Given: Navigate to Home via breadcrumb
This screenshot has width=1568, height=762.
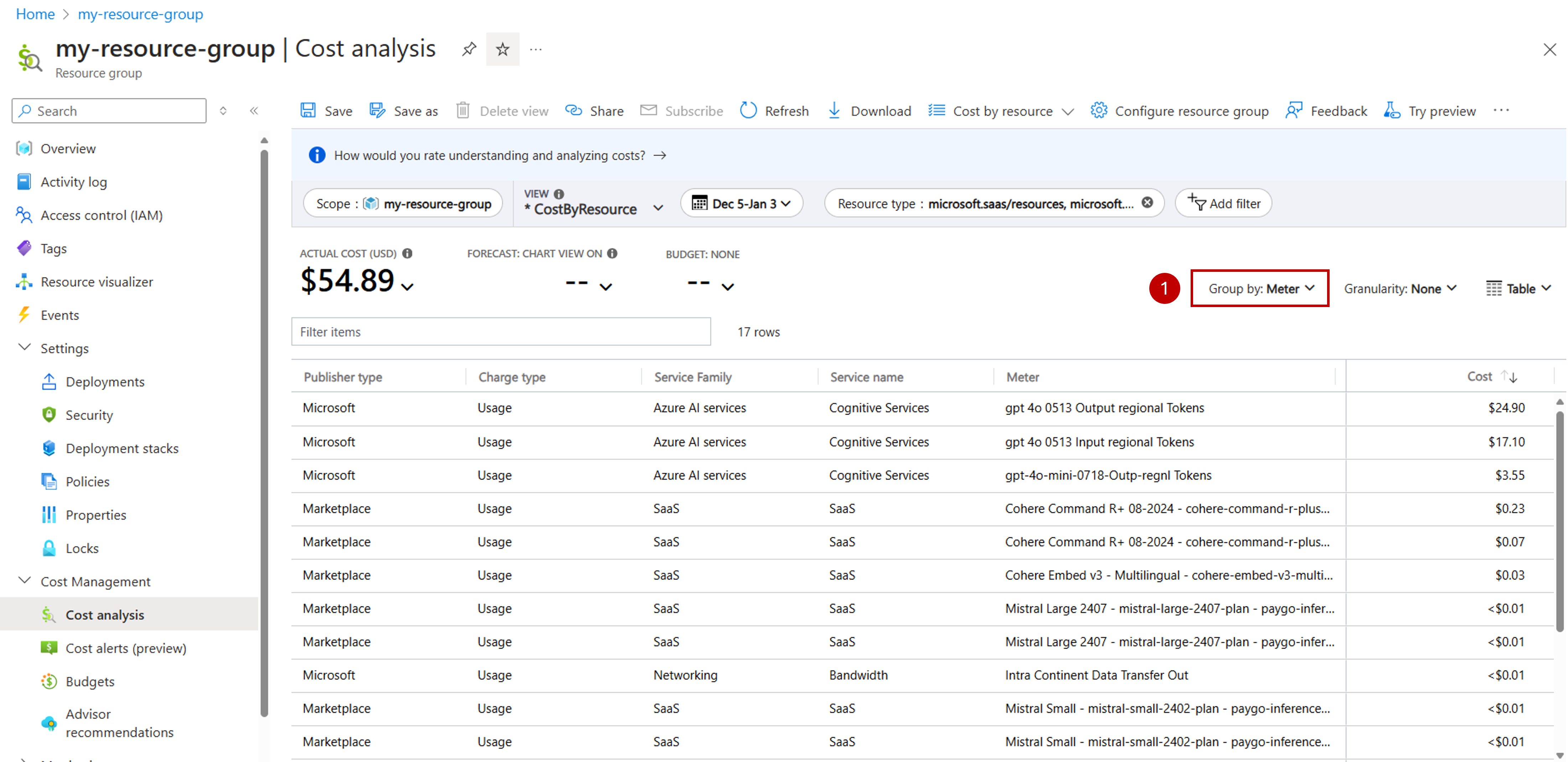Looking at the screenshot, I should [x=35, y=14].
